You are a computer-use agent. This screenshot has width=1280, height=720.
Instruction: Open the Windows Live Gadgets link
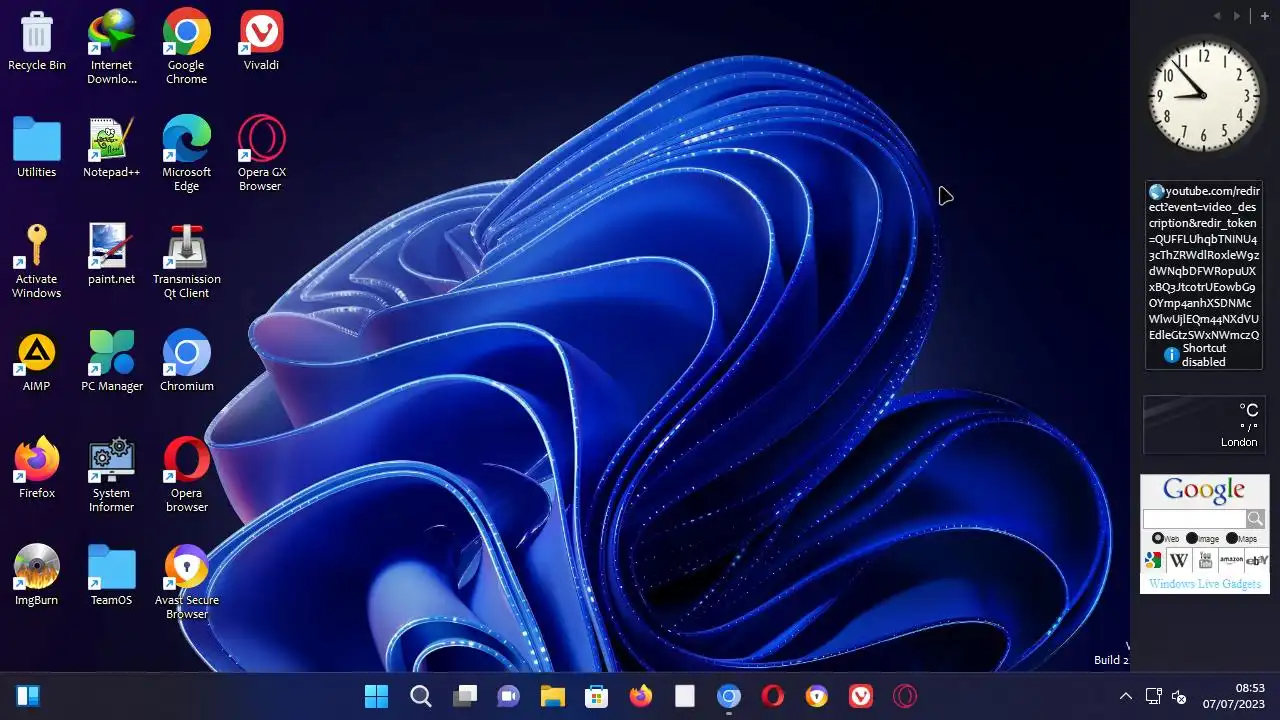point(1205,584)
